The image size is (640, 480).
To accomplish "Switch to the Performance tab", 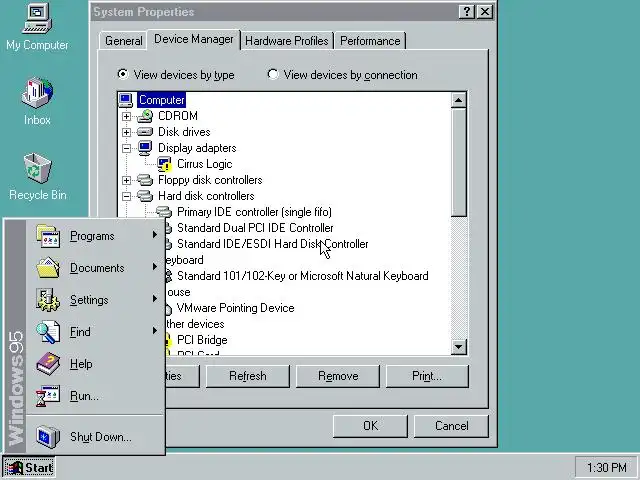I will (x=370, y=41).
